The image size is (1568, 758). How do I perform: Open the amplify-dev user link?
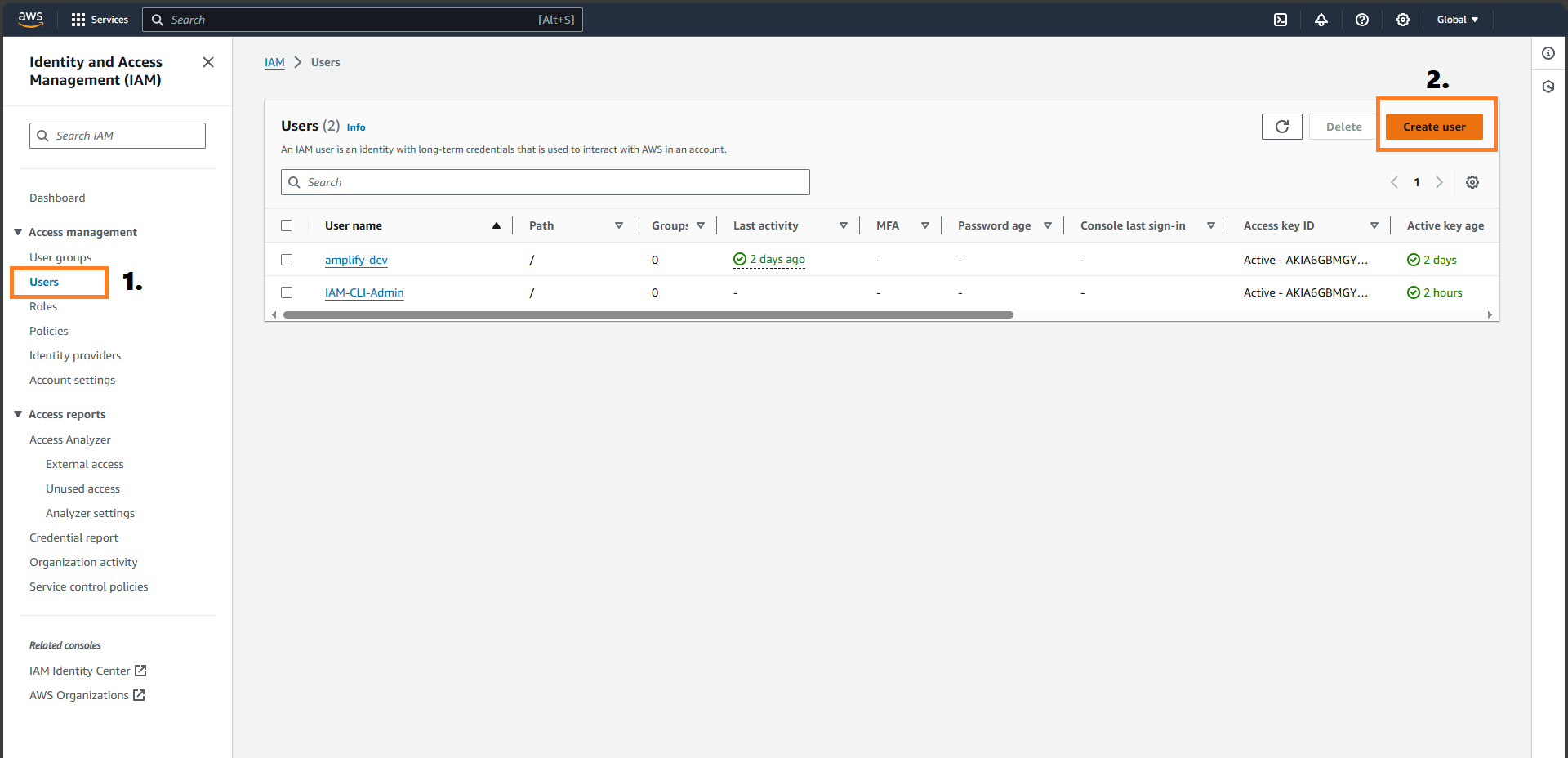coord(356,260)
